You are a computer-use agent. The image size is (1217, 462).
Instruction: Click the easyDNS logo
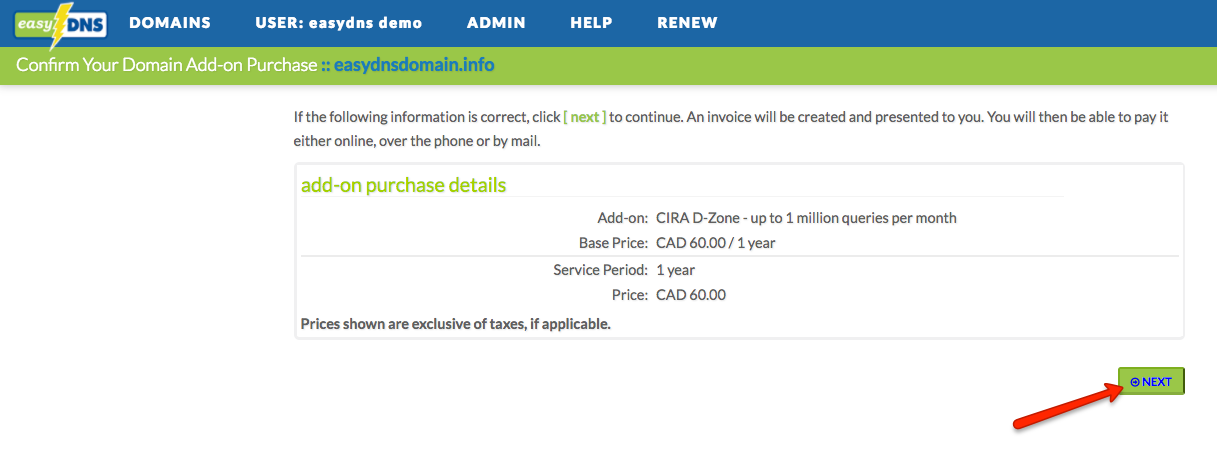pyautogui.click(x=61, y=24)
